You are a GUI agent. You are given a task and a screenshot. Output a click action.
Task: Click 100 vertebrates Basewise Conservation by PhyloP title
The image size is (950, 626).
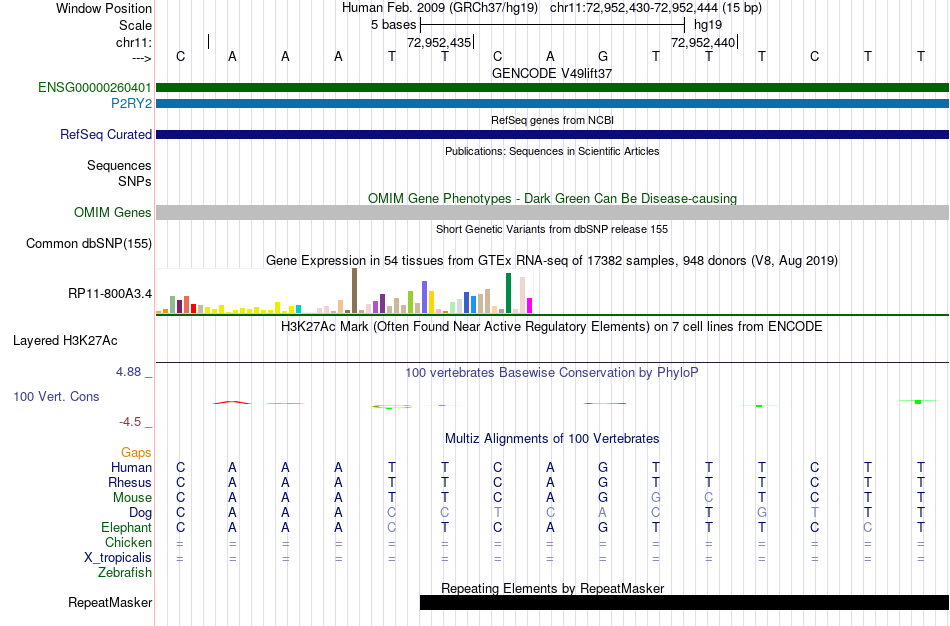point(552,373)
